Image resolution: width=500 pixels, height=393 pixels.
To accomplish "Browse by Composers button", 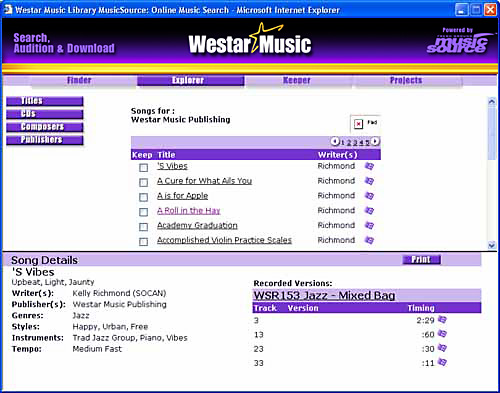I will click(45, 127).
